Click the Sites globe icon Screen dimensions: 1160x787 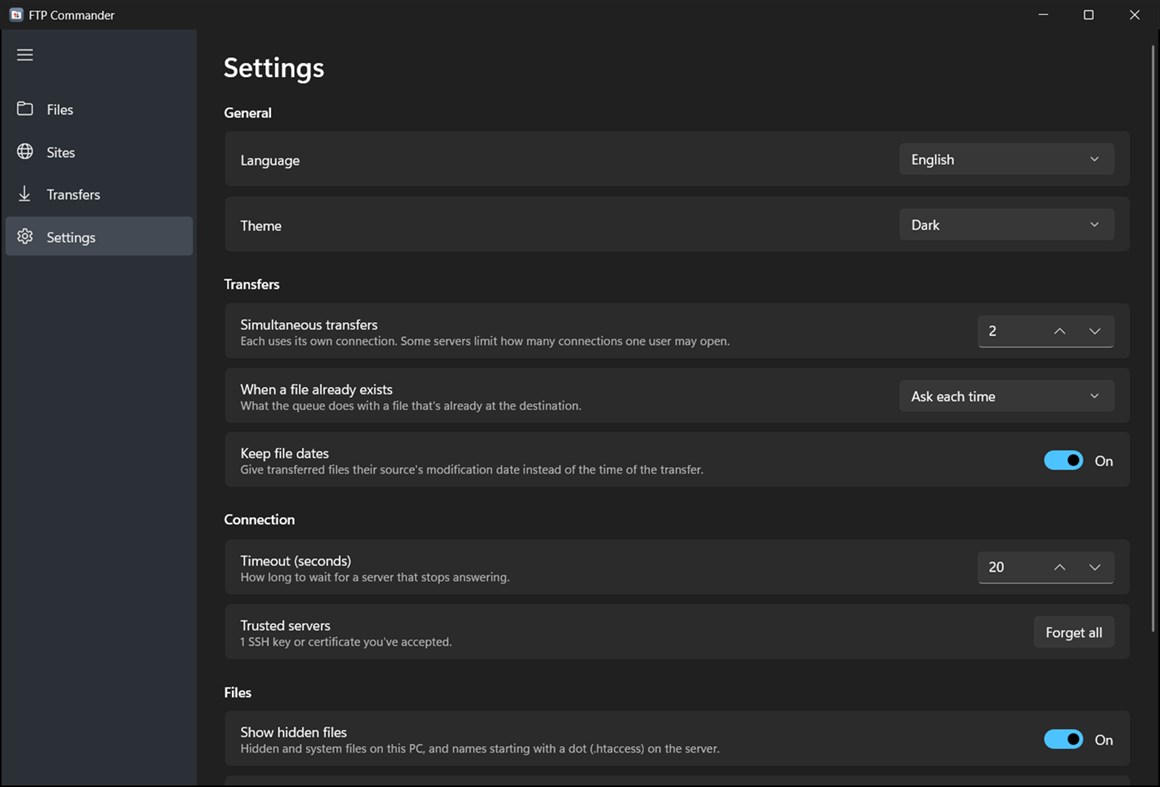(25, 152)
